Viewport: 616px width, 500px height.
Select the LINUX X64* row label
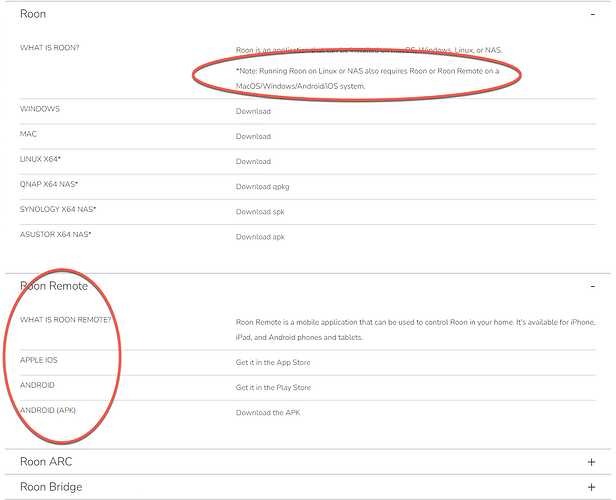pyautogui.click(x=40, y=159)
